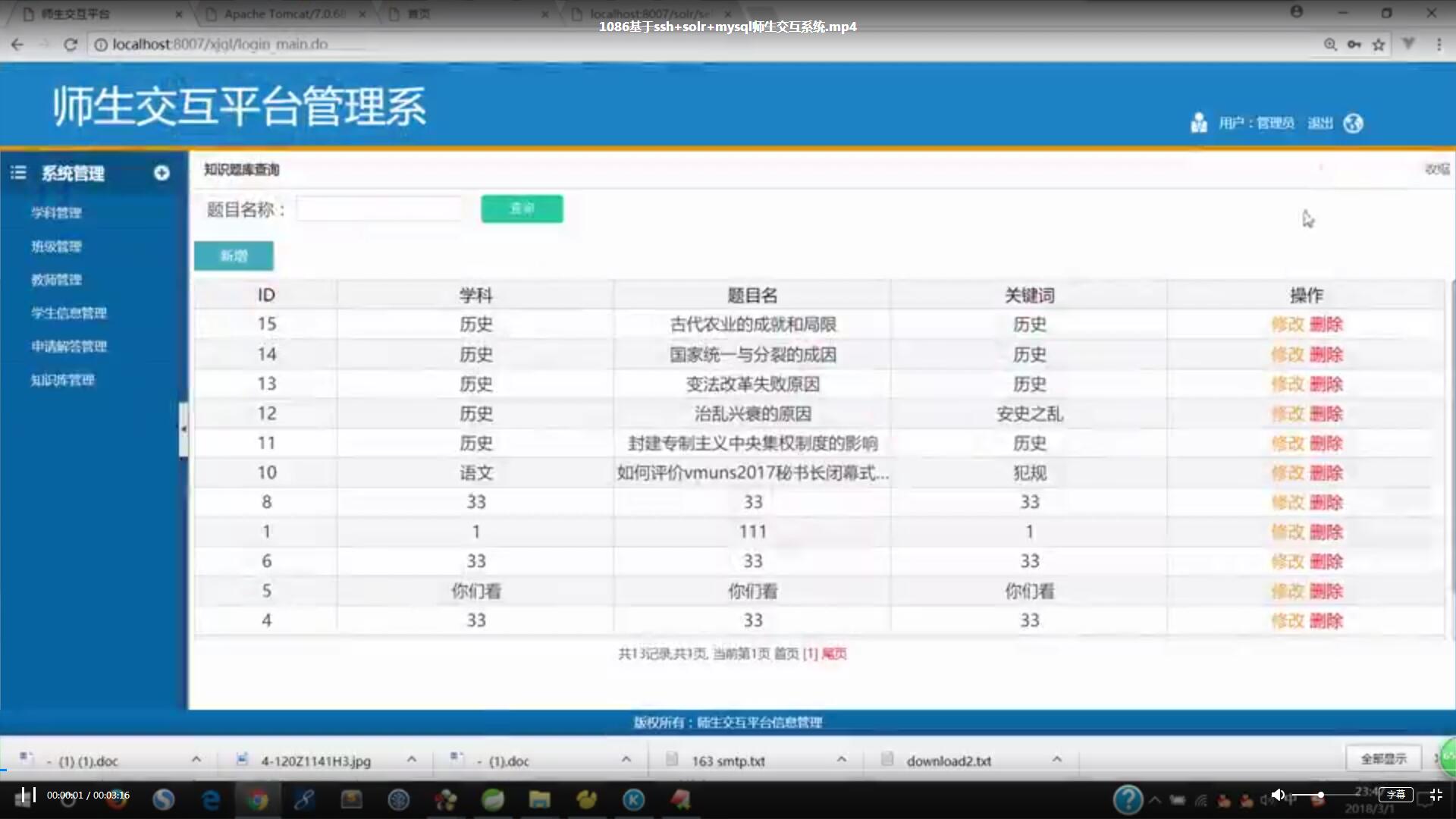
Task: Click the plus icon beside 系统管理
Action: point(162,173)
